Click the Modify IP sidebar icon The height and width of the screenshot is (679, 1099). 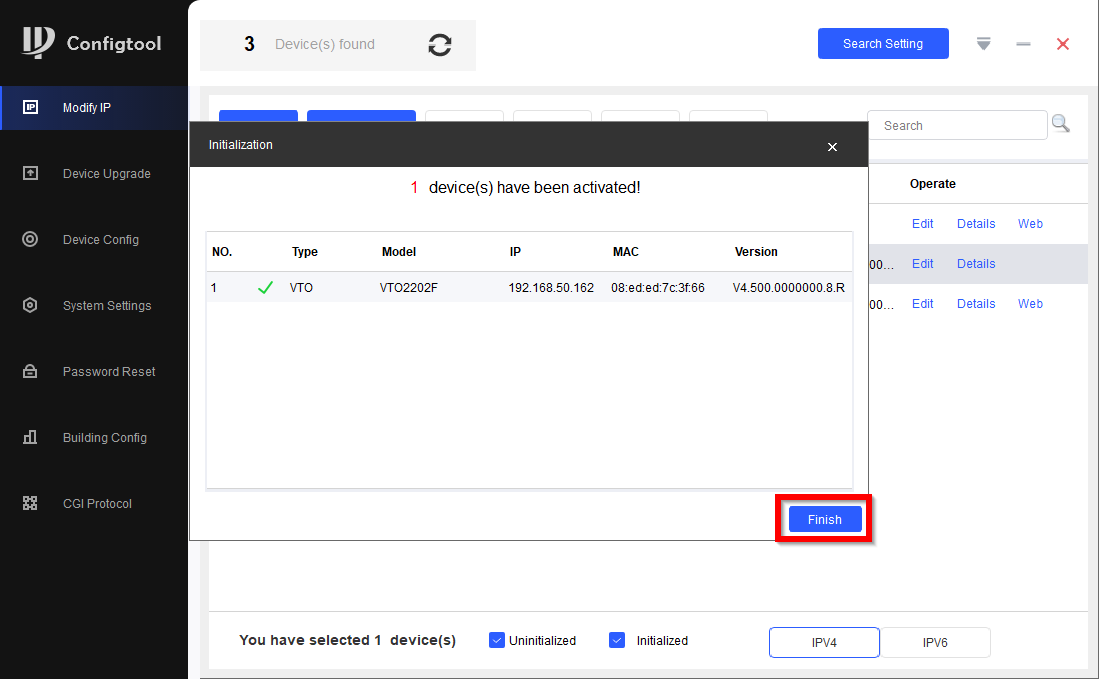30,107
